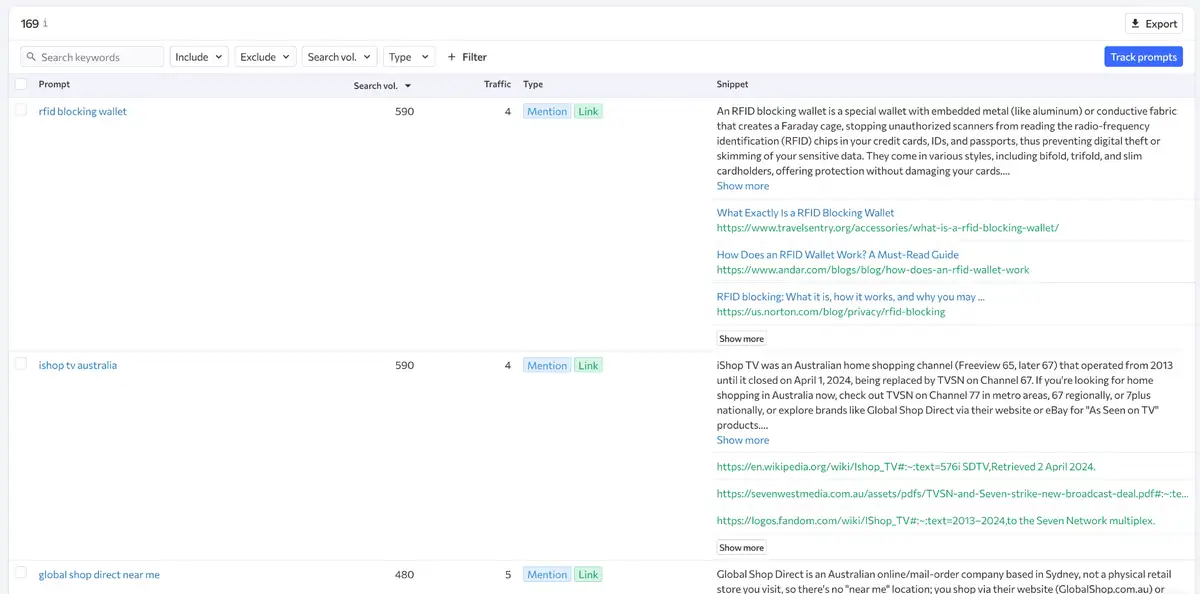Select the ishop tv australia row checkbox

[21, 365]
